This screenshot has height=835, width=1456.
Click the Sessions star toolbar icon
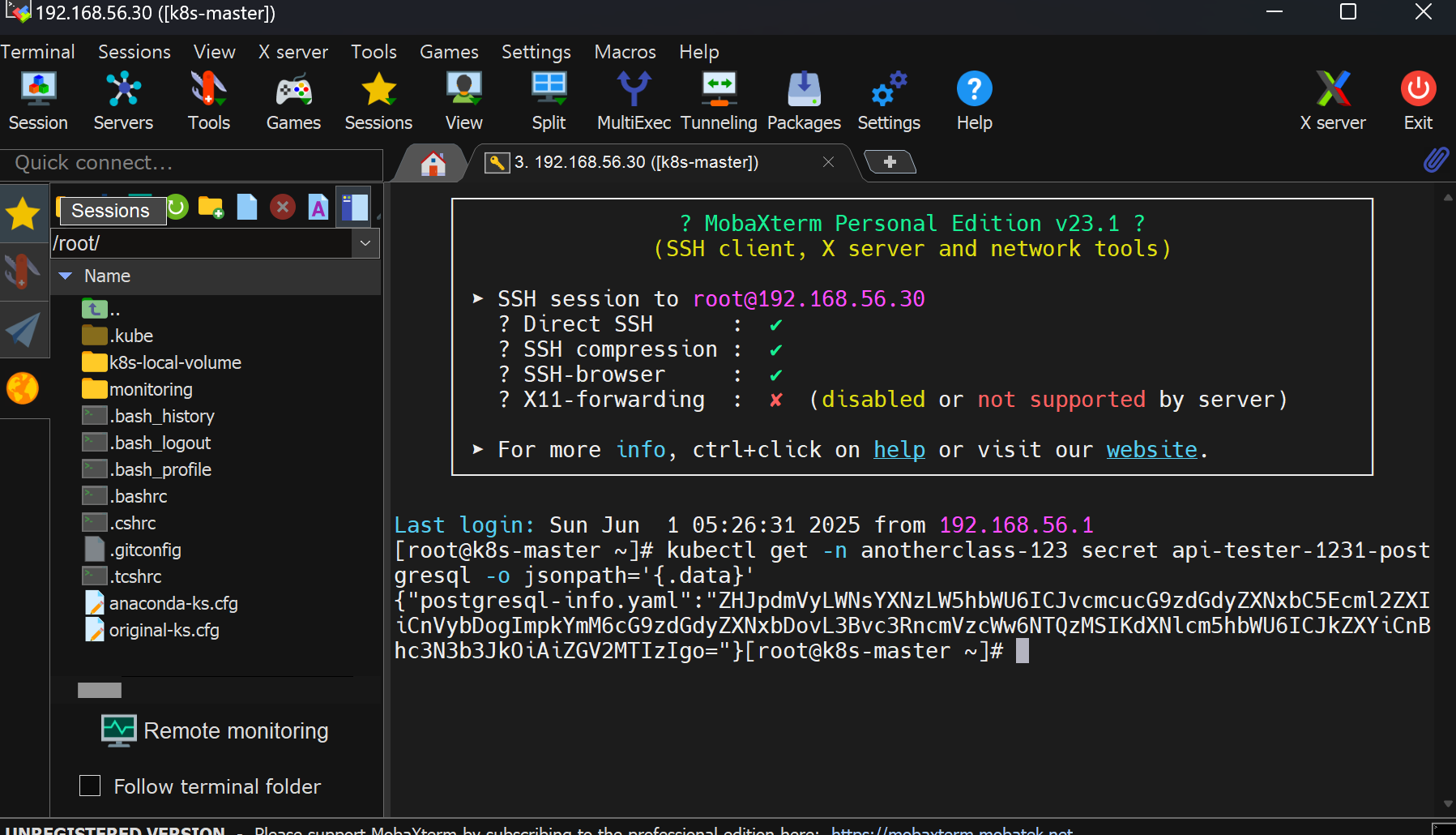378,101
